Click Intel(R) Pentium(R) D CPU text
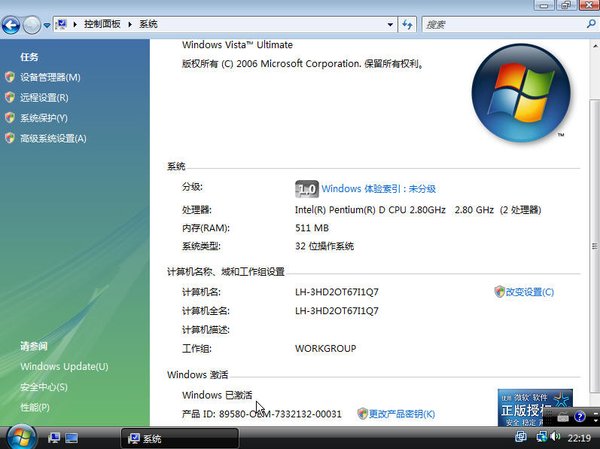This screenshot has width=600, height=449. pyautogui.click(x=370, y=210)
